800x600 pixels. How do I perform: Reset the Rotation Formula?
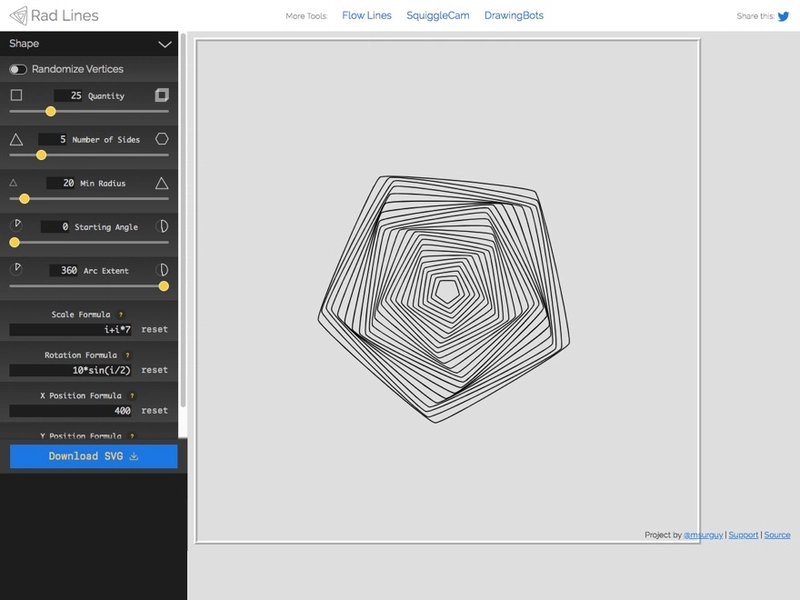pos(155,370)
